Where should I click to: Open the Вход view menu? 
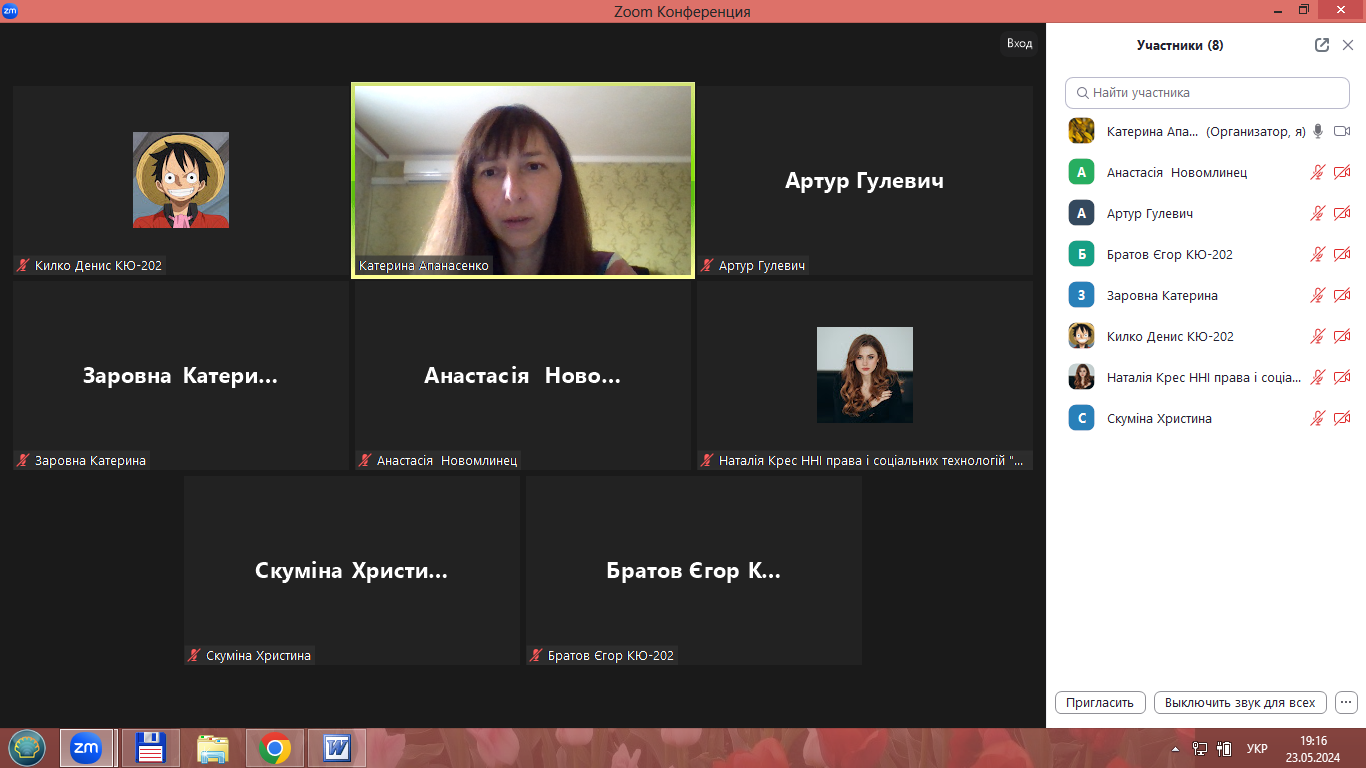(1019, 43)
